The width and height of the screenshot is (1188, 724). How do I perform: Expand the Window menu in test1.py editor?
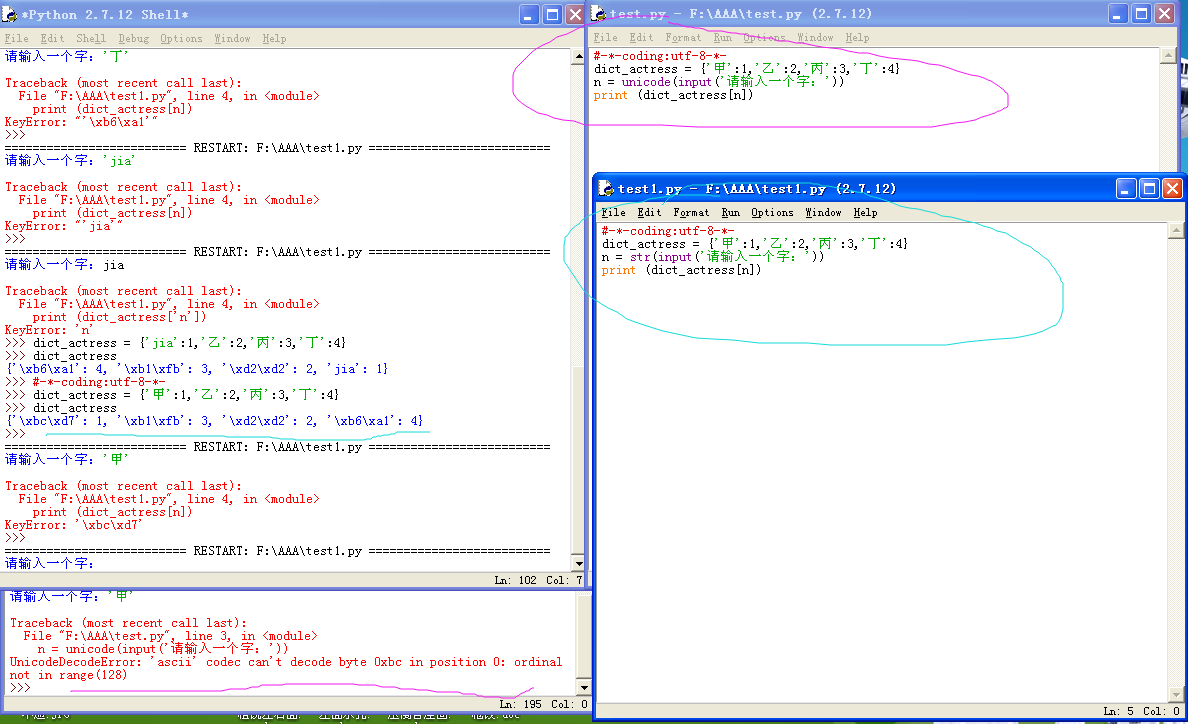click(x=823, y=212)
